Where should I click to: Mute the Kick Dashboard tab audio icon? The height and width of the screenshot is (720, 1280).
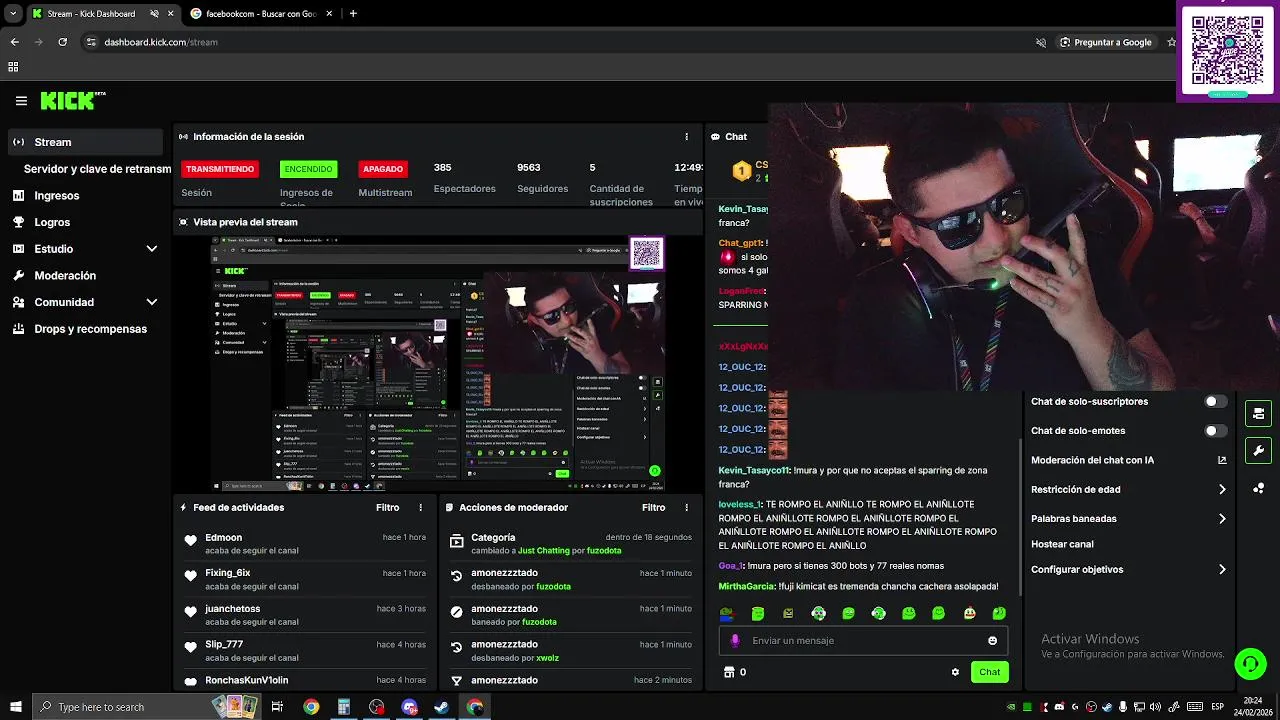[x=154, y=14]
